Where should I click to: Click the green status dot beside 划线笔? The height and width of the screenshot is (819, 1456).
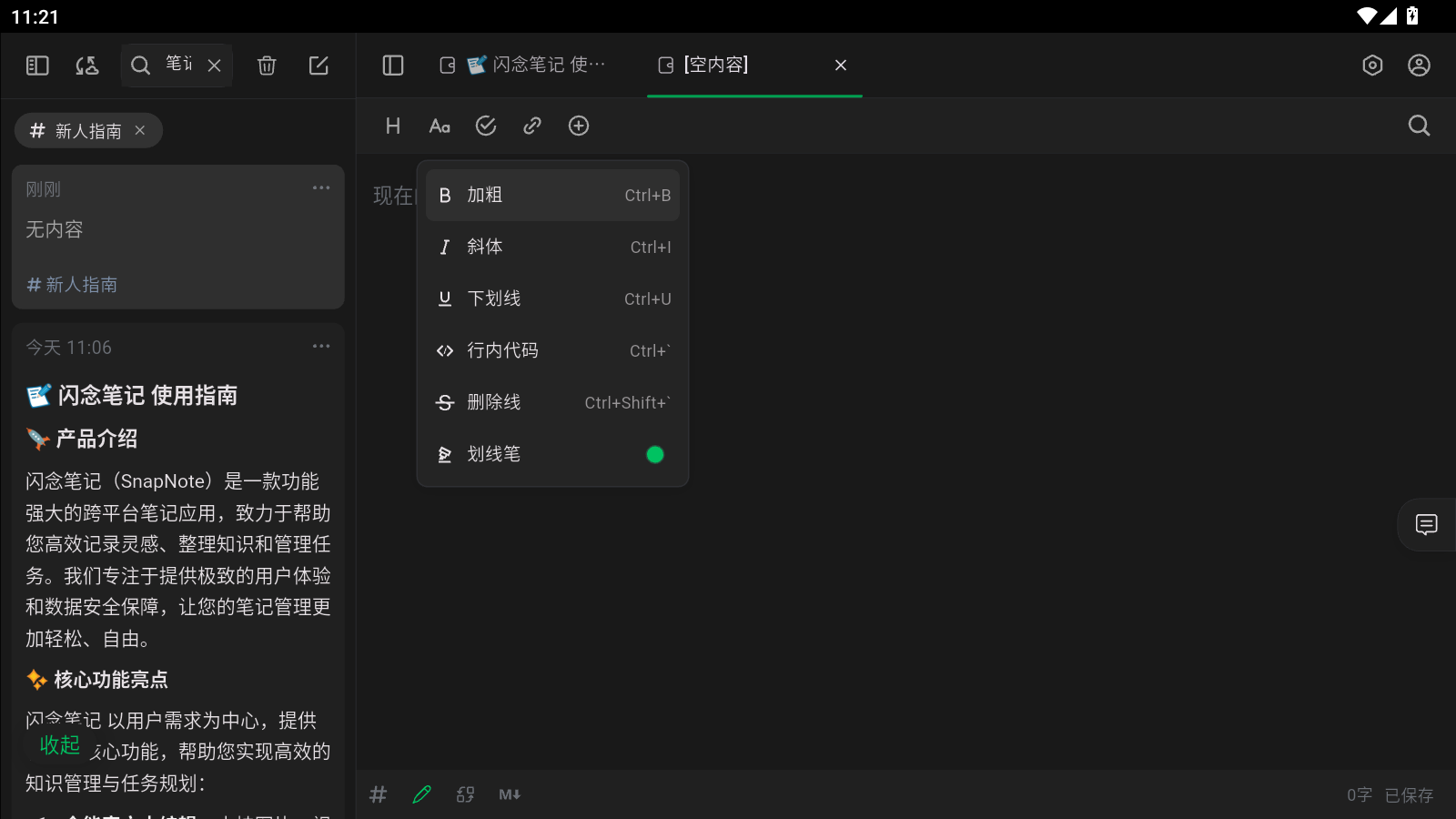click(655, 454)
